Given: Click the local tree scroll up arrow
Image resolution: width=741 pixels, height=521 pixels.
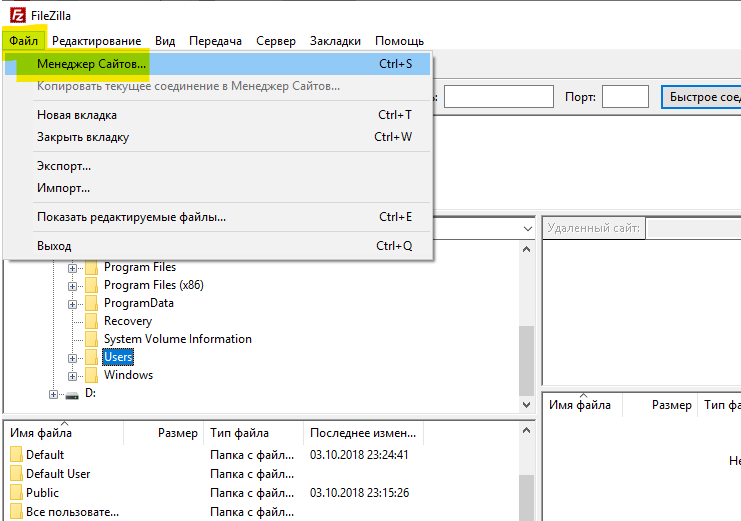Looking at the screenshot, I should (x=526, y=249).
